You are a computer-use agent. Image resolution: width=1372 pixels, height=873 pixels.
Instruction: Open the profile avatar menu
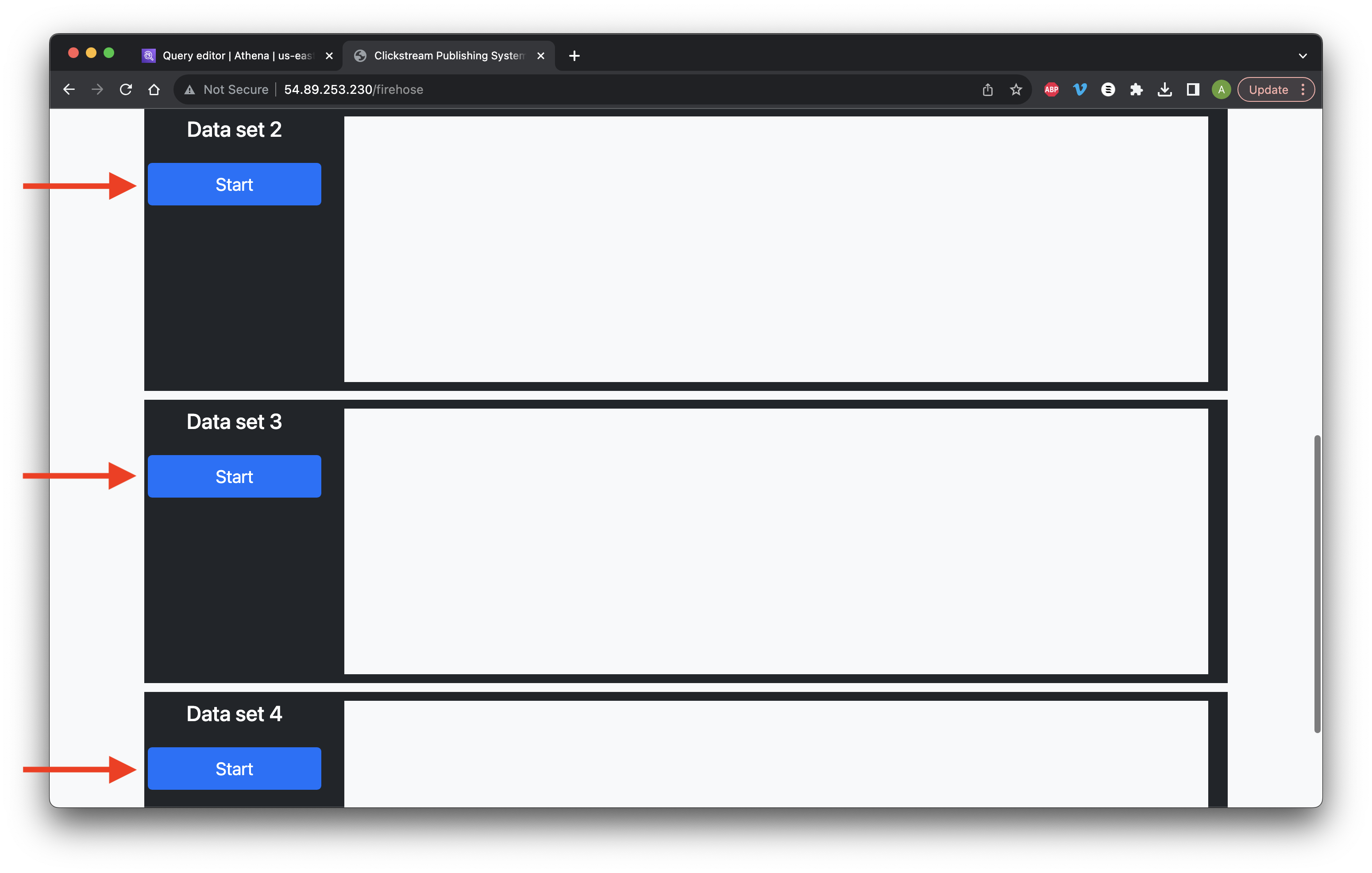click(x=1221, y=89)
